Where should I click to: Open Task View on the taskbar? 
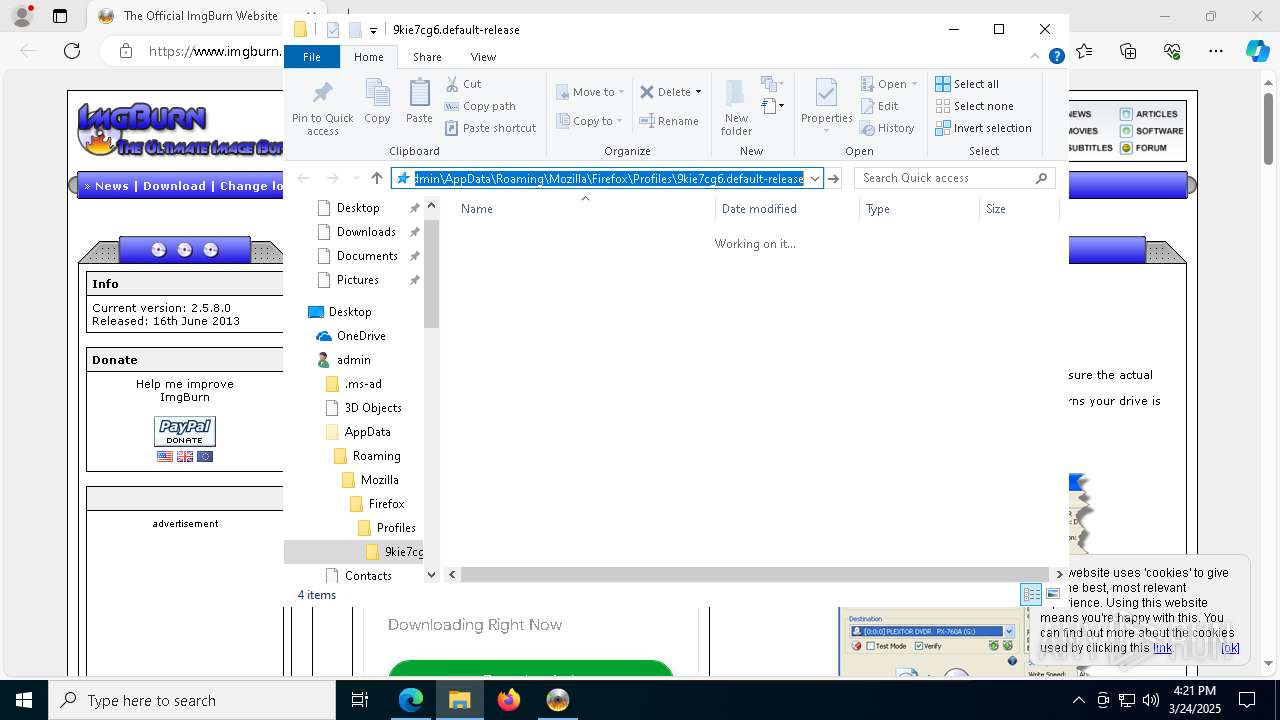click(360, 700)
